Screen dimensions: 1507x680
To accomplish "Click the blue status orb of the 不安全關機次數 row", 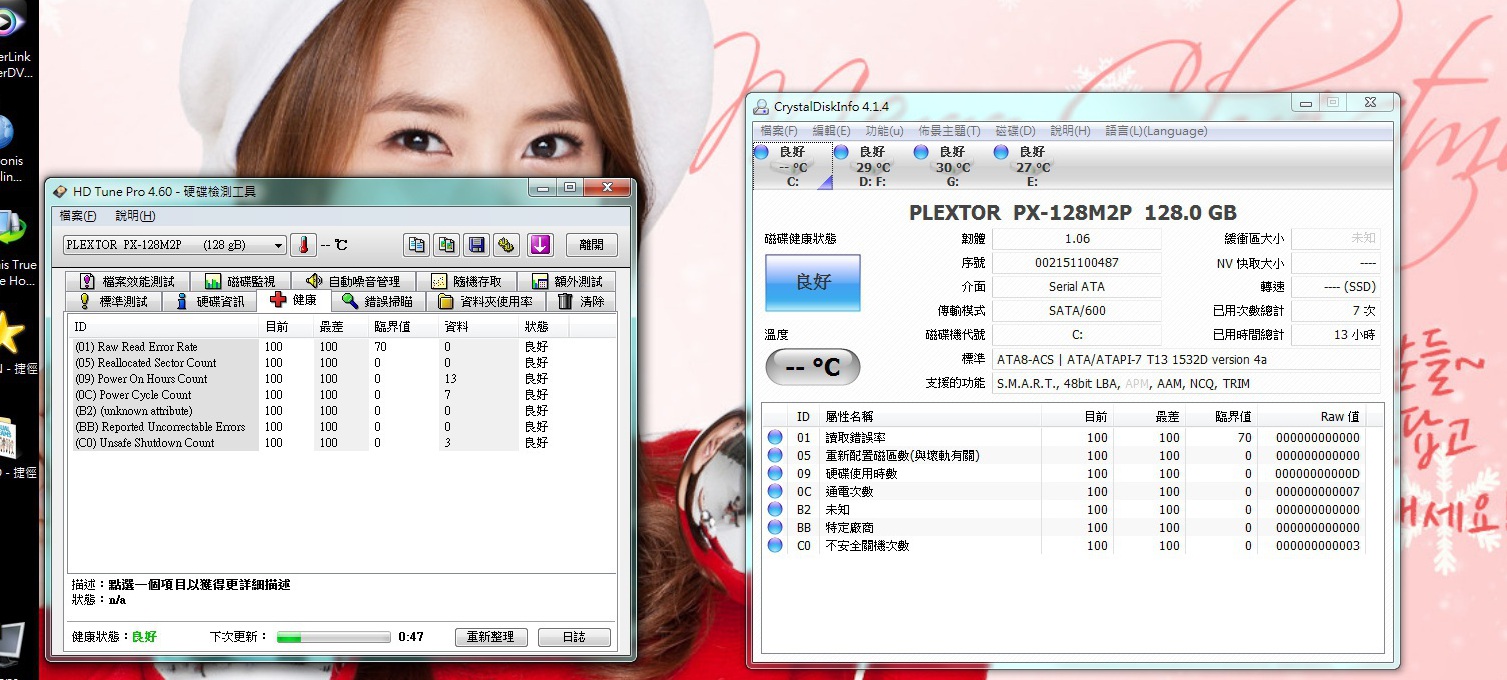I will pyautogui.click(x=775, y=545).
